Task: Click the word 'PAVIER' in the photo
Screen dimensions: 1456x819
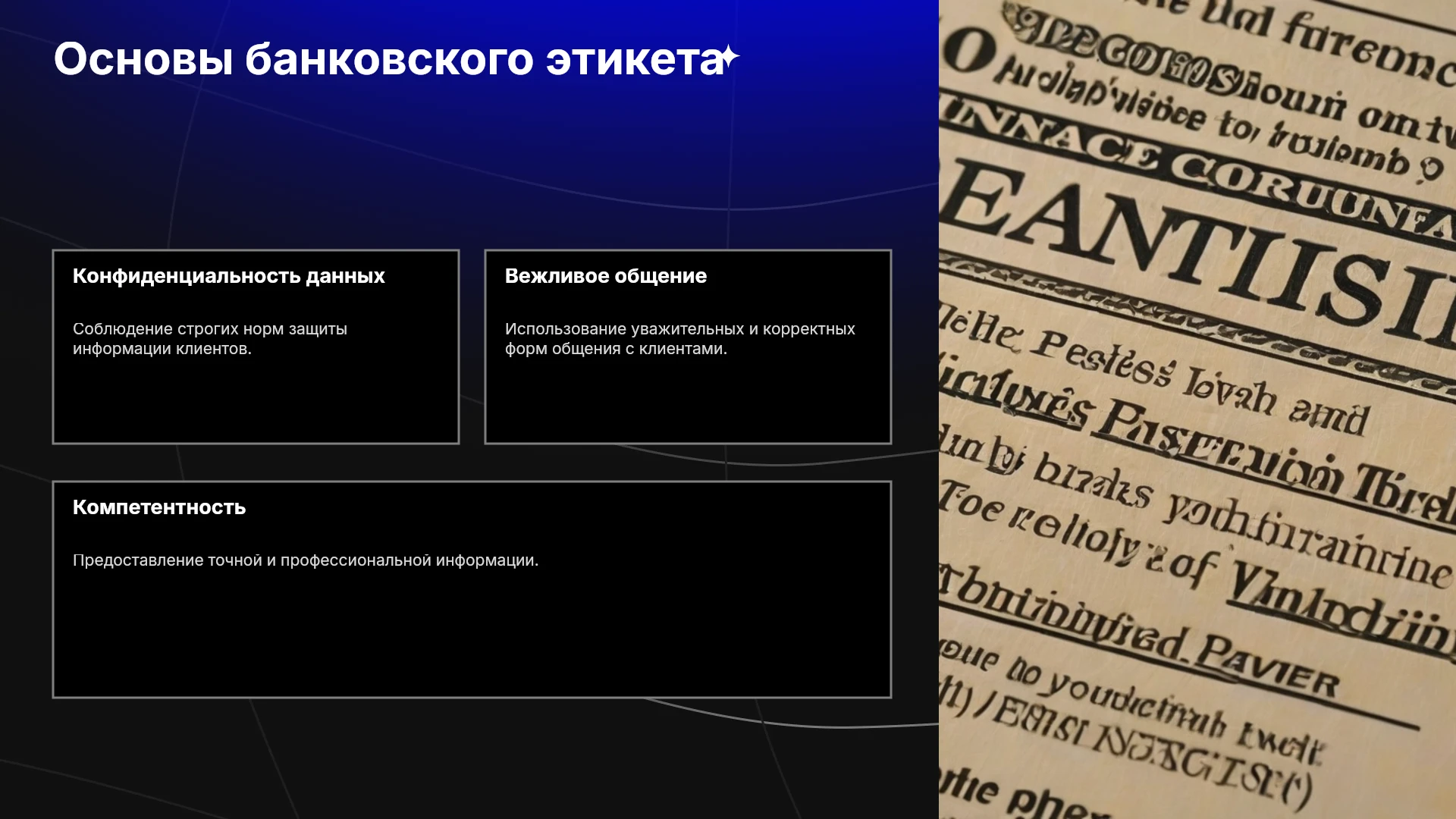Action: click(x=1268, y=664)
